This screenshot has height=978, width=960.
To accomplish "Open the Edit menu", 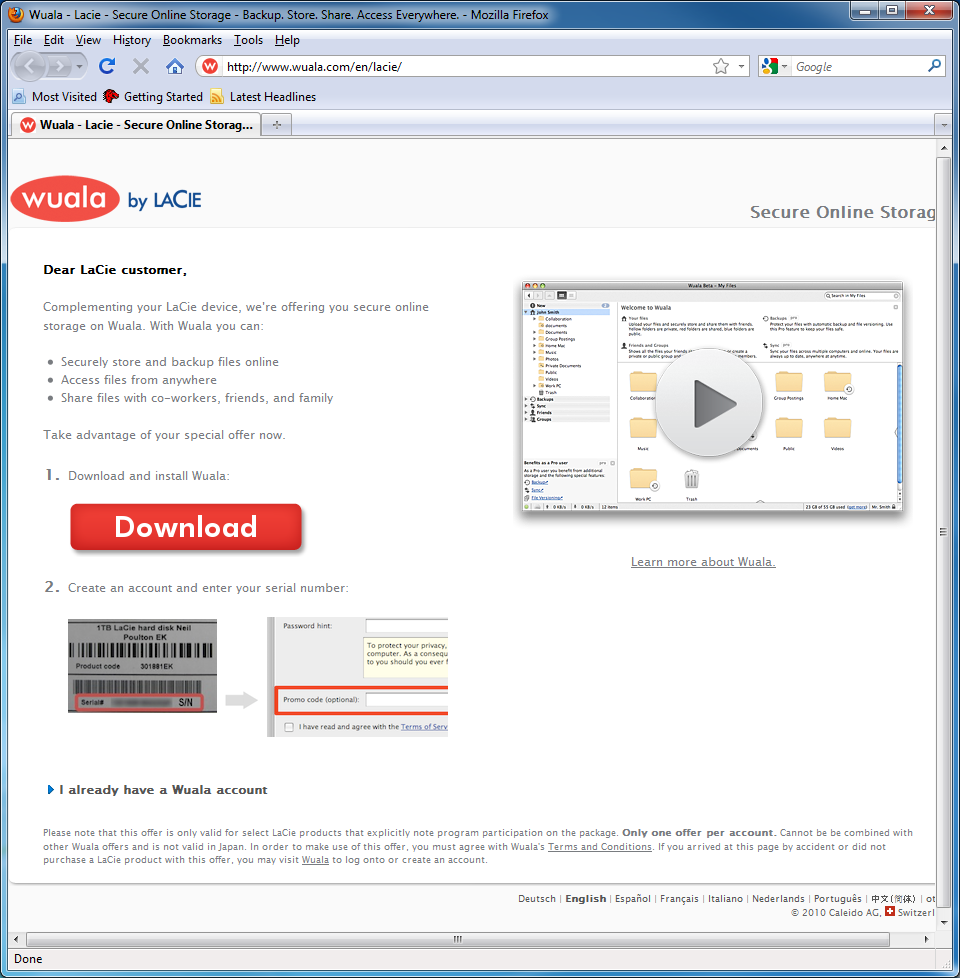I will coord(54,40).
